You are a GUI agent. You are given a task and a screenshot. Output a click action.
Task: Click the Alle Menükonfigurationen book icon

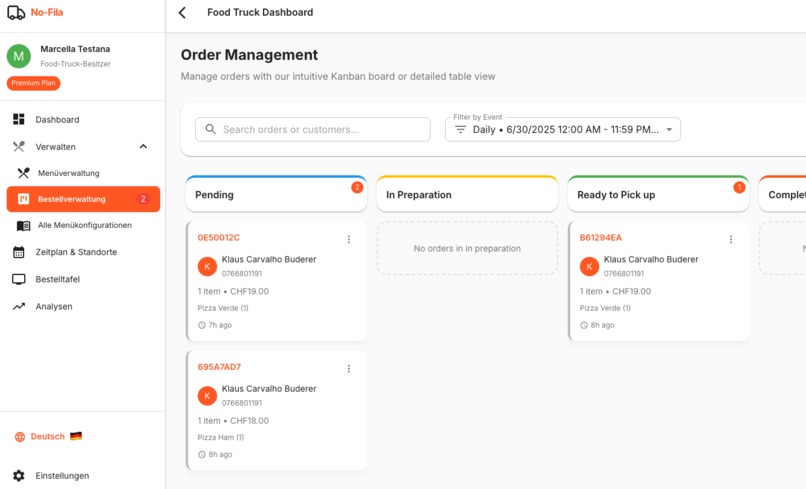24,225
